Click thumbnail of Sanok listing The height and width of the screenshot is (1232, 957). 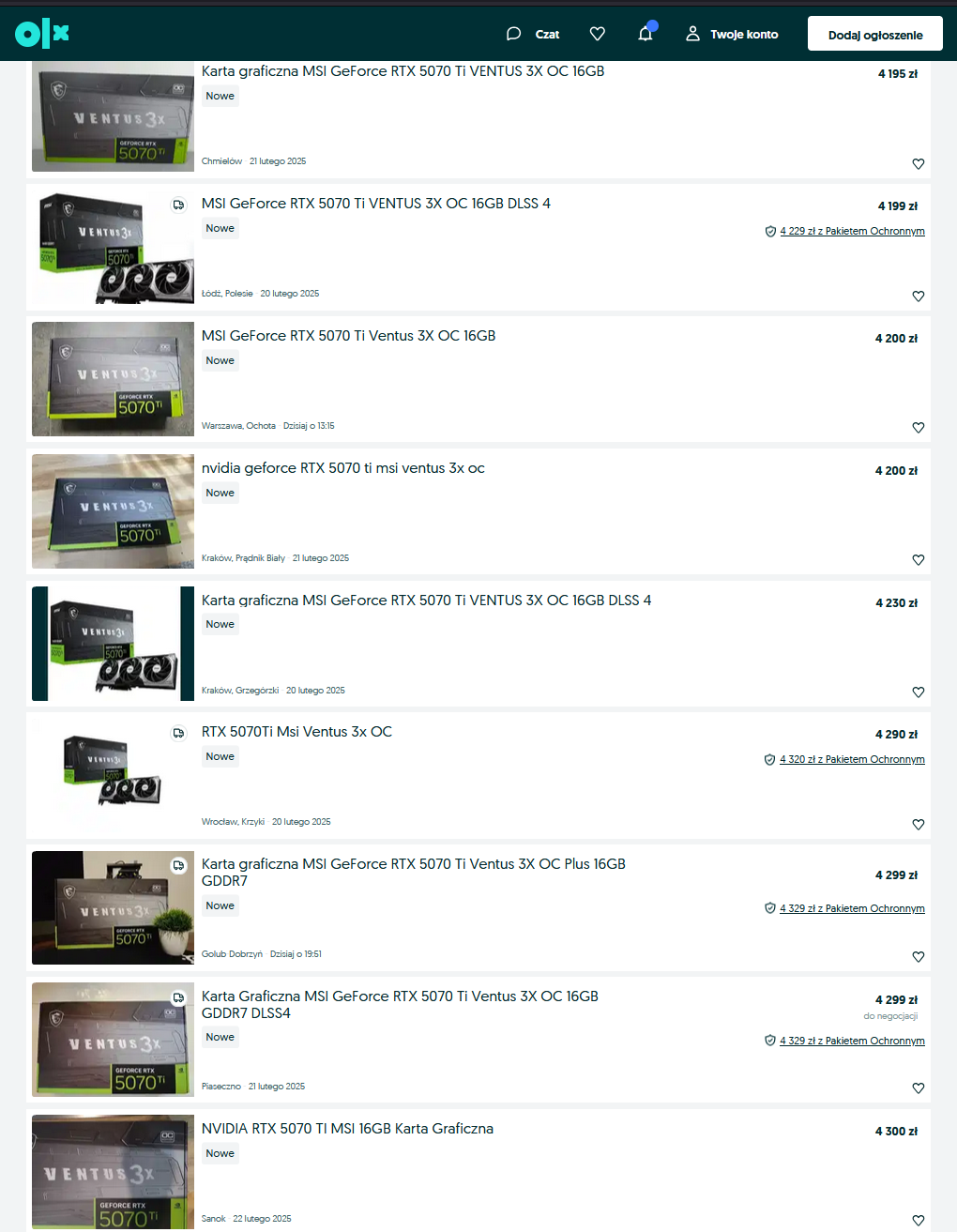113,1172
